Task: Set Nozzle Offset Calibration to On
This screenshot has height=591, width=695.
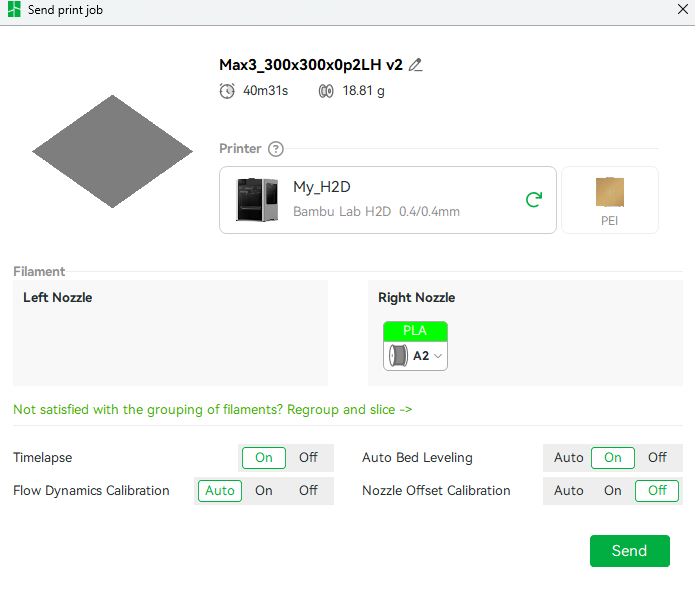Action: click(x=613, y=491)
